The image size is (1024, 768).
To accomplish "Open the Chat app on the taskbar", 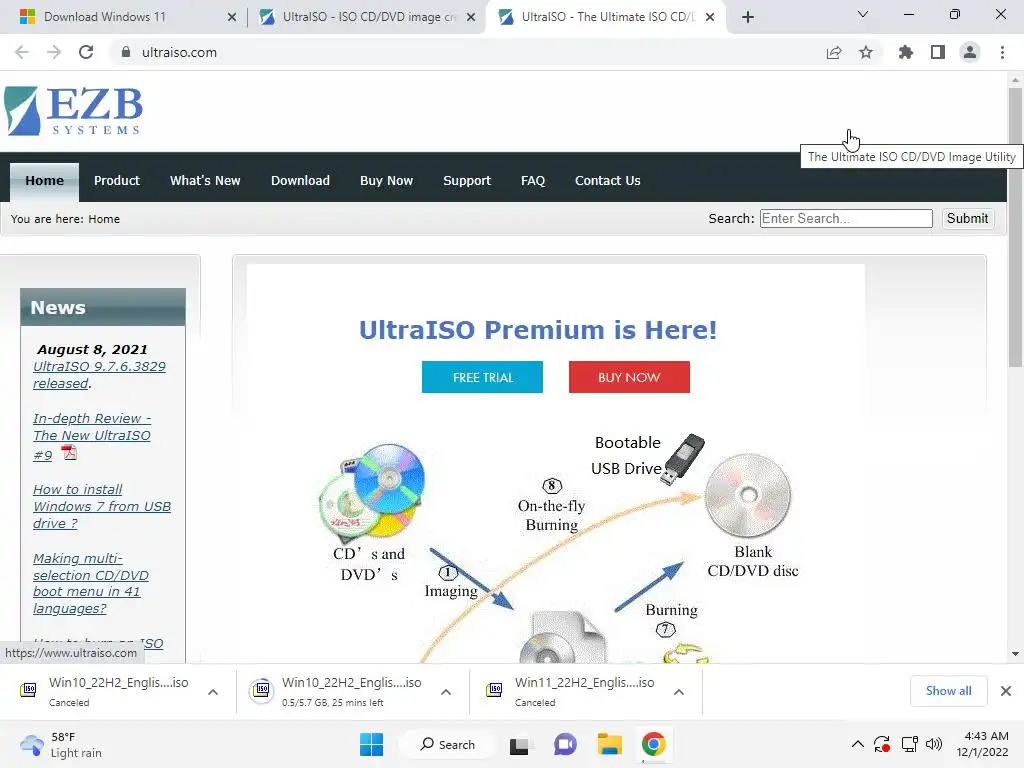I will (x=565, y=744).
